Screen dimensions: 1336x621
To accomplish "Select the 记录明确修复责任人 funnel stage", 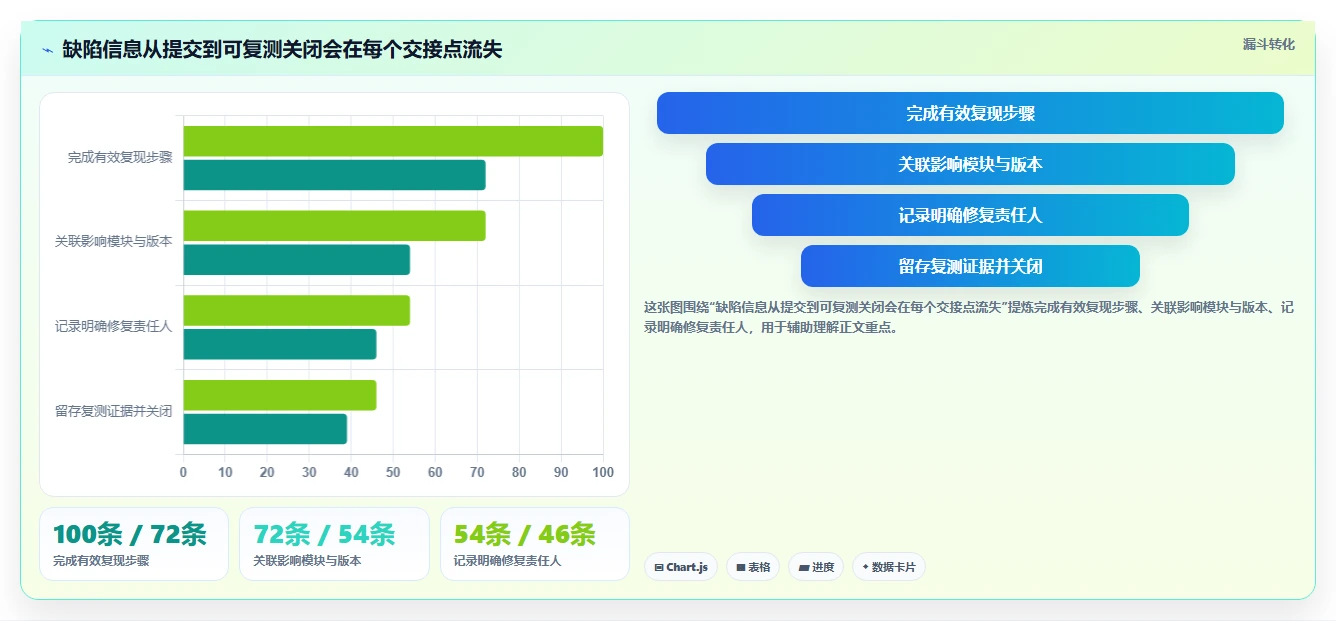I will [970, 215].
